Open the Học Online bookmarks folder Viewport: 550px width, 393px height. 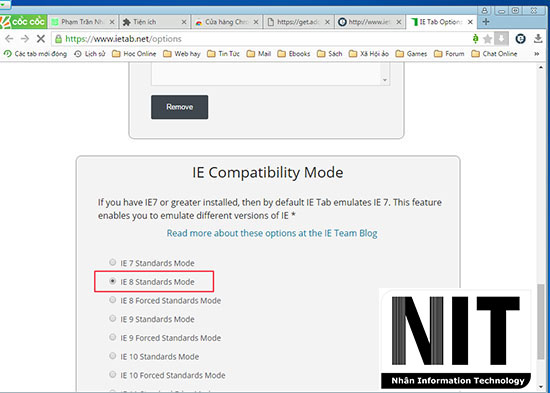click(134, 54)
